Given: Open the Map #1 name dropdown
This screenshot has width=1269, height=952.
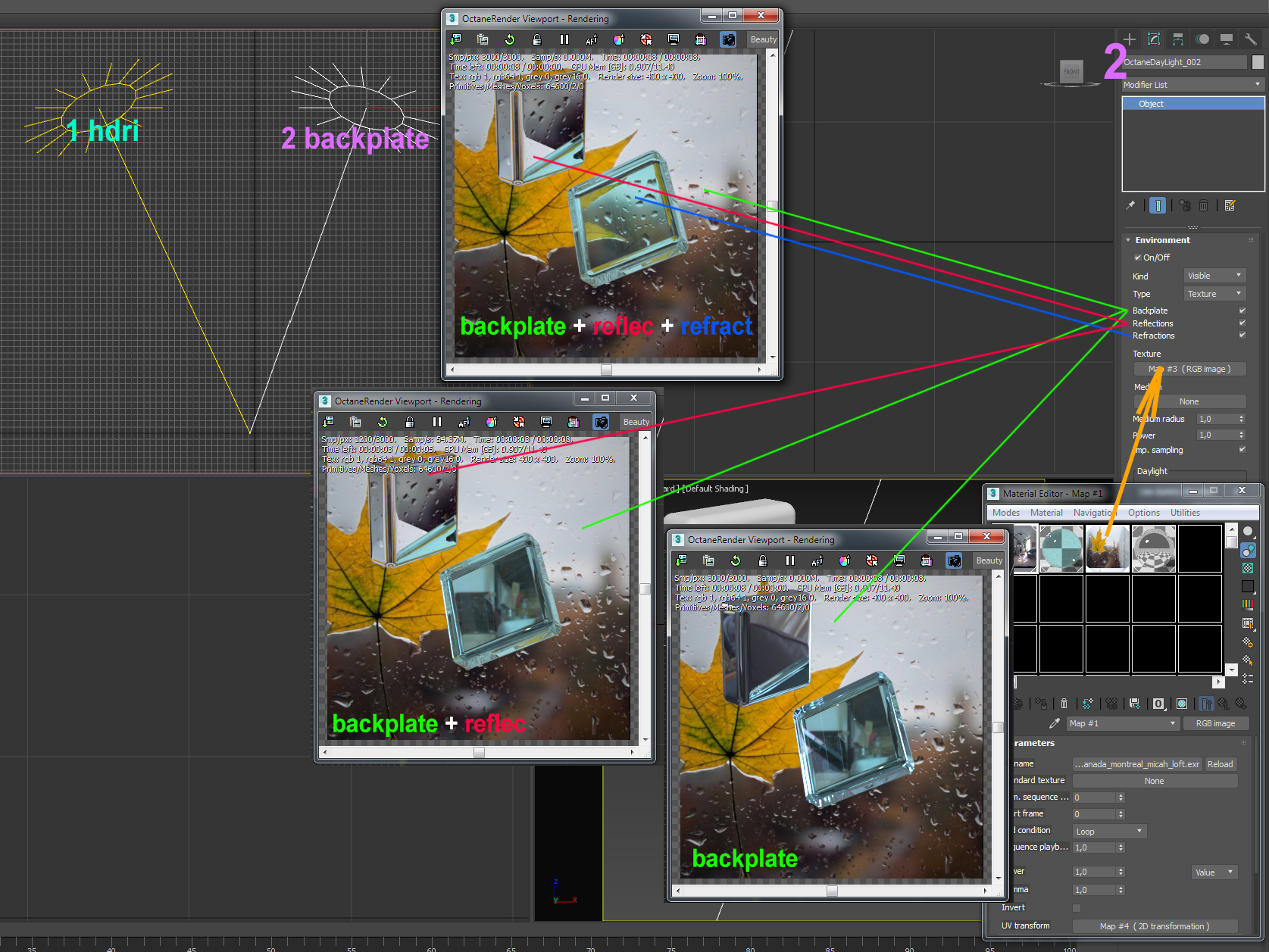Looking at the screenshot, I should [x=1122, y=723].
